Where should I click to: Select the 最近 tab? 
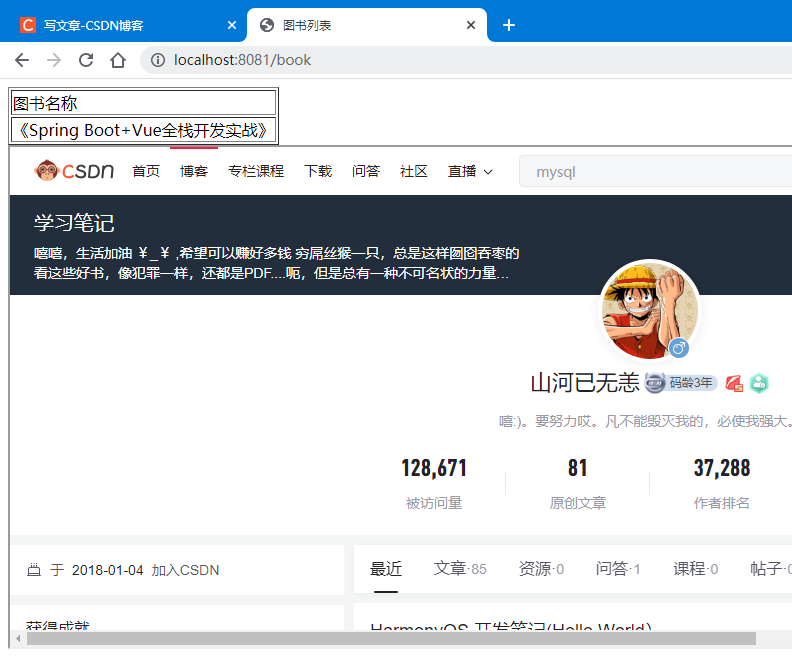(386, 569)
